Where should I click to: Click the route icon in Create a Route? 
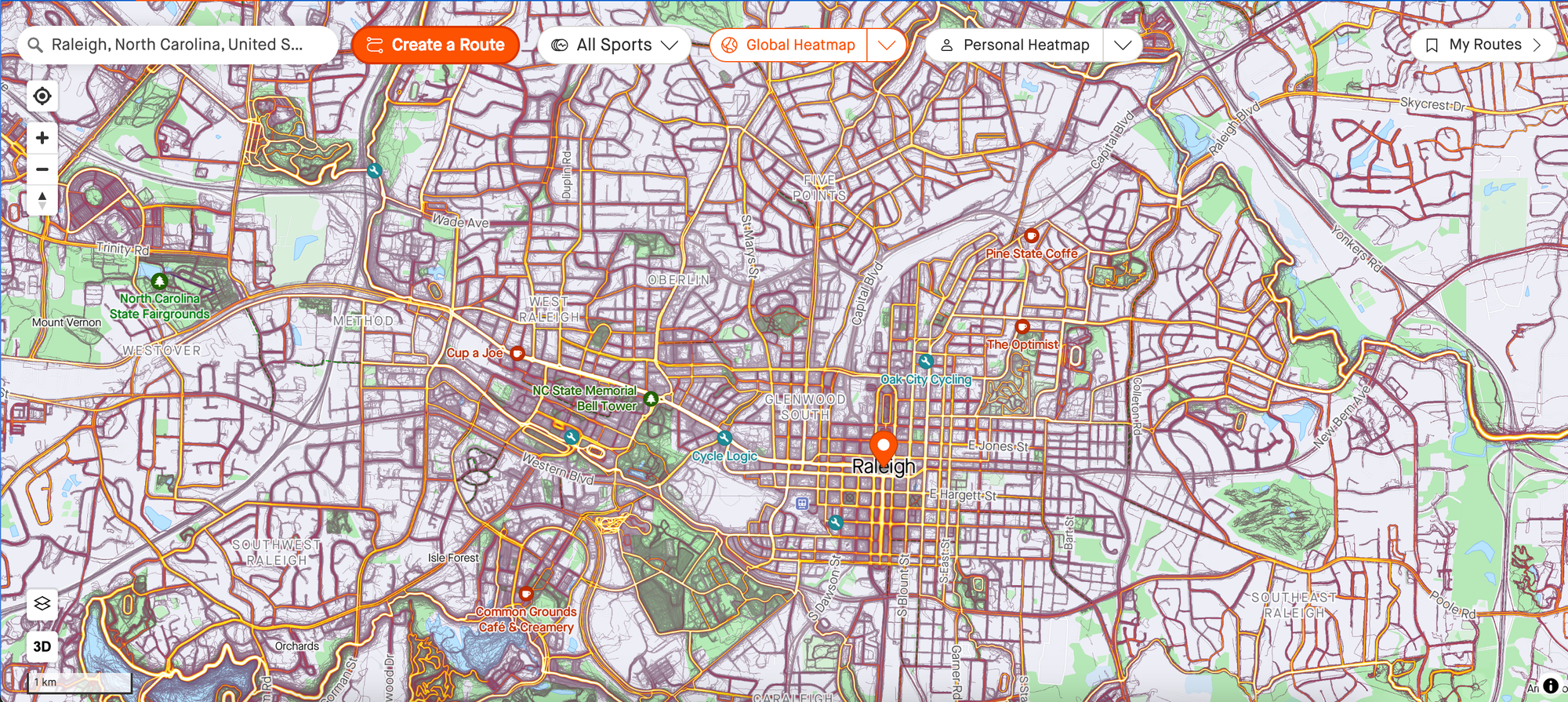[375, 45]
